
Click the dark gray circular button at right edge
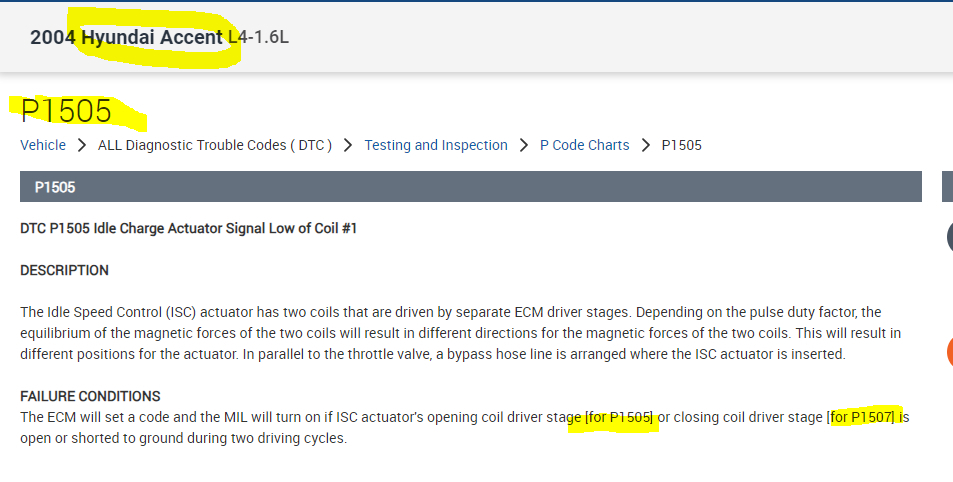(x=949, y=237)
